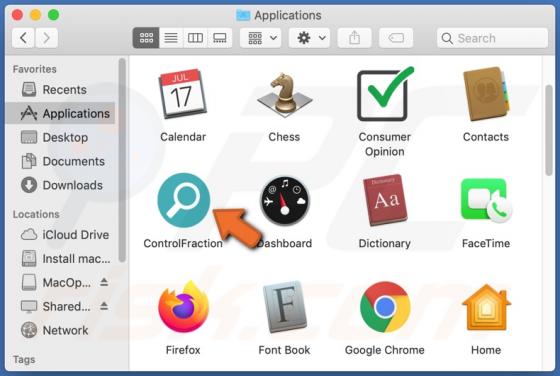
Task: Go forward with the right chevron
Action: tap(46, 38)
